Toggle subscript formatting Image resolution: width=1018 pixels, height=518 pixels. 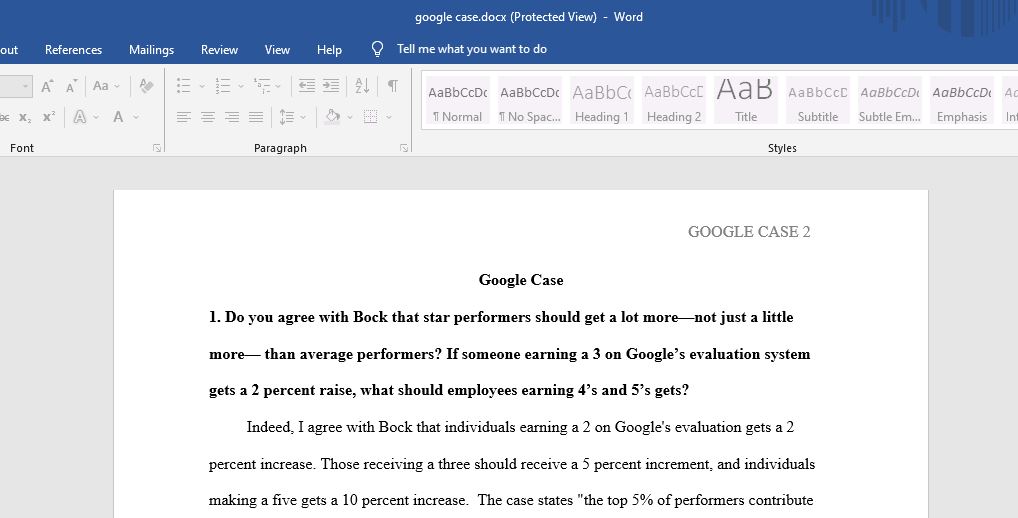point(25,117)
